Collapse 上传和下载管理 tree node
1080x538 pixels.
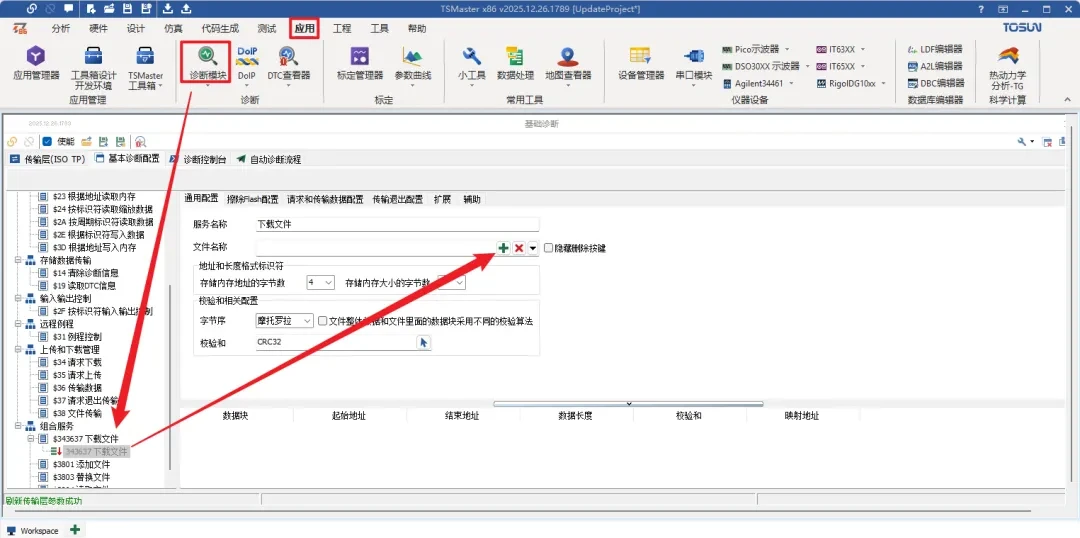pyautogui.click(x=18, y=349)
